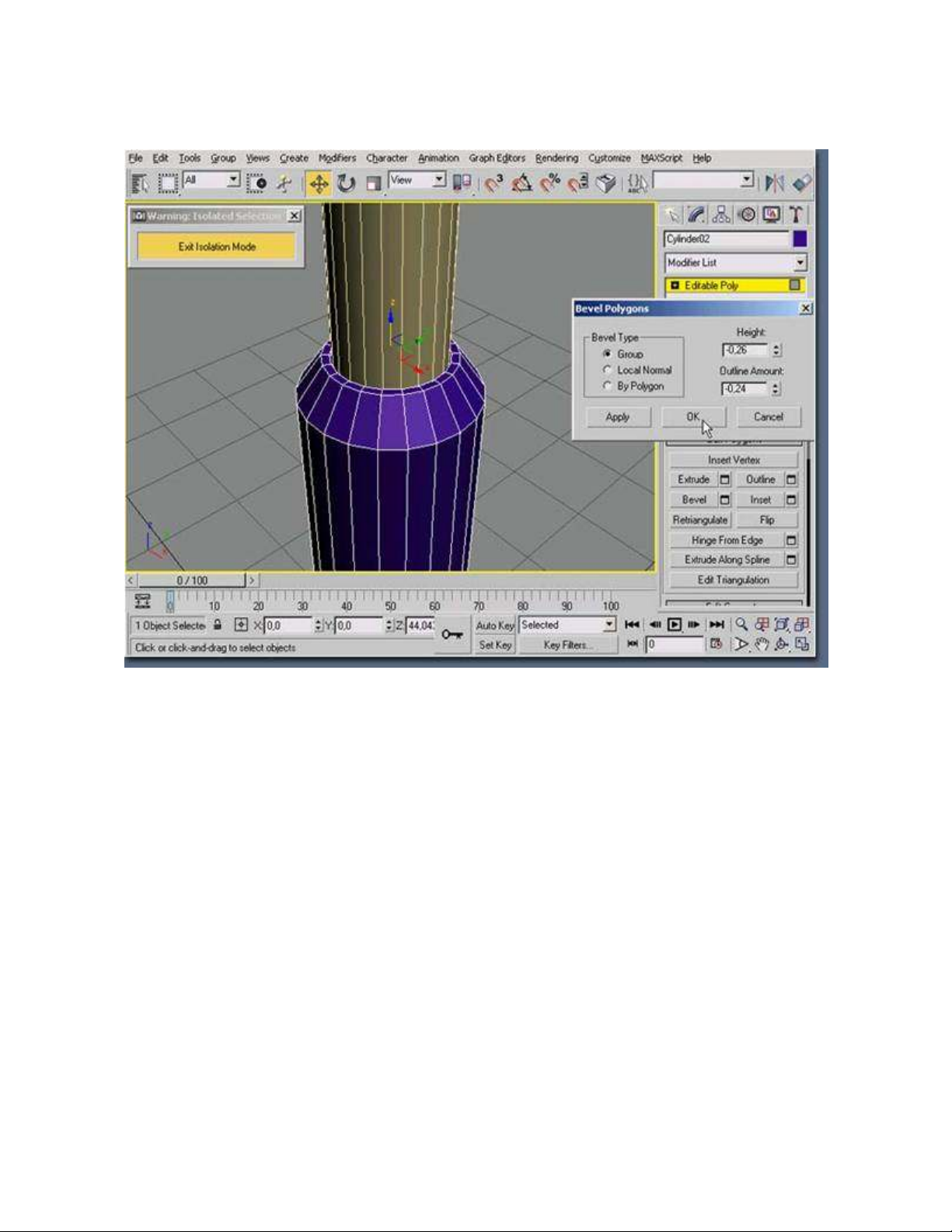Click the Mirror tool icon
The image size is (952, 1232).
pos(775,183)
